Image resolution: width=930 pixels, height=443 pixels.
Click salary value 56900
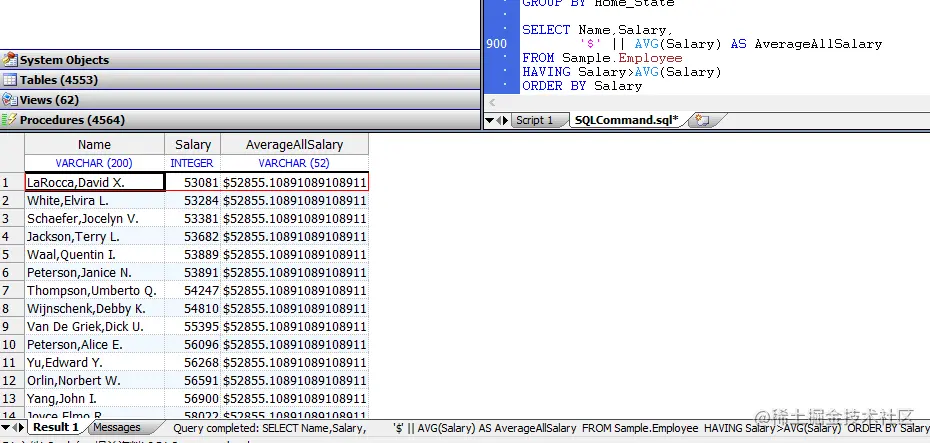point(193,398)
